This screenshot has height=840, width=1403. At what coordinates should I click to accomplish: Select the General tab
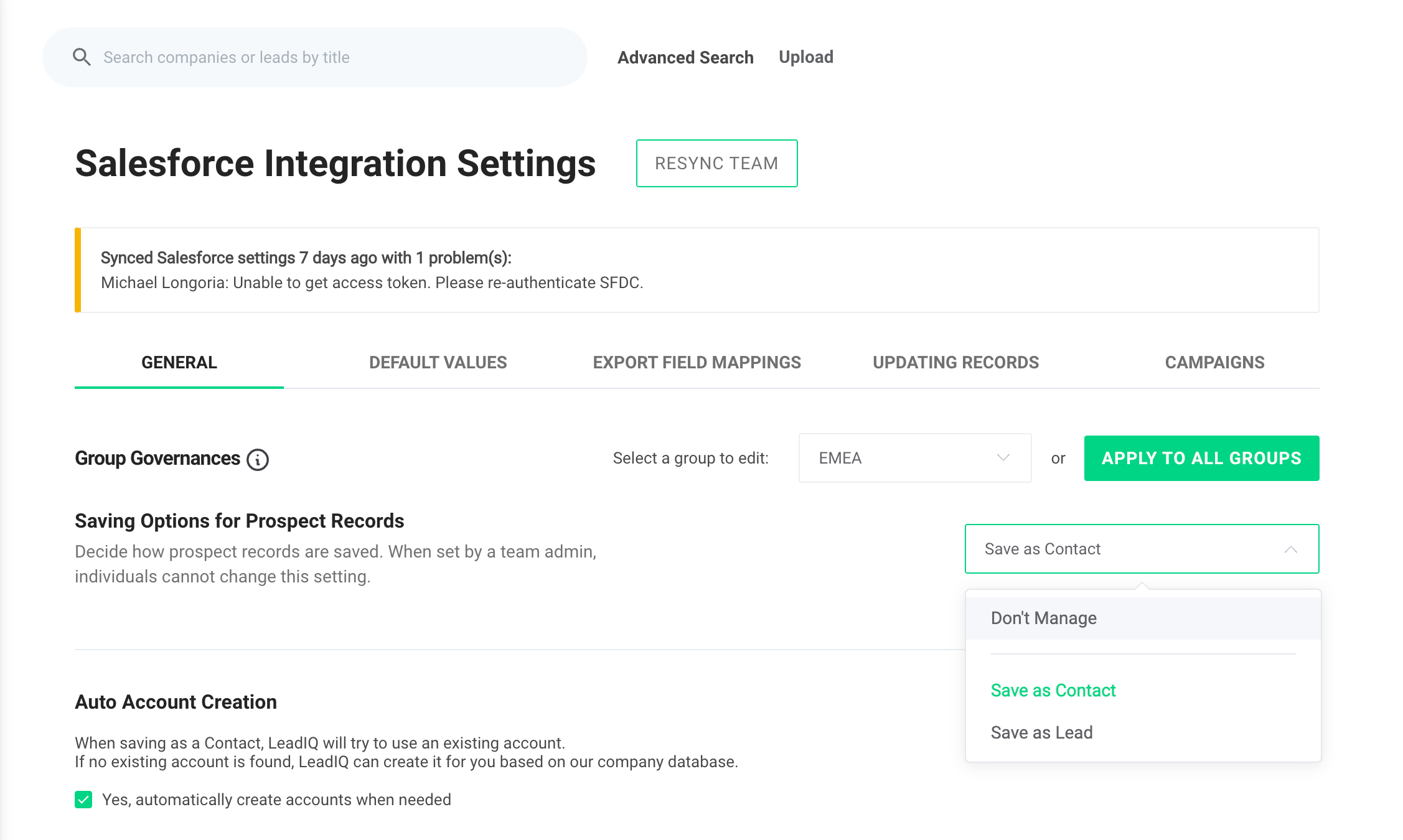tap(179, 362)
